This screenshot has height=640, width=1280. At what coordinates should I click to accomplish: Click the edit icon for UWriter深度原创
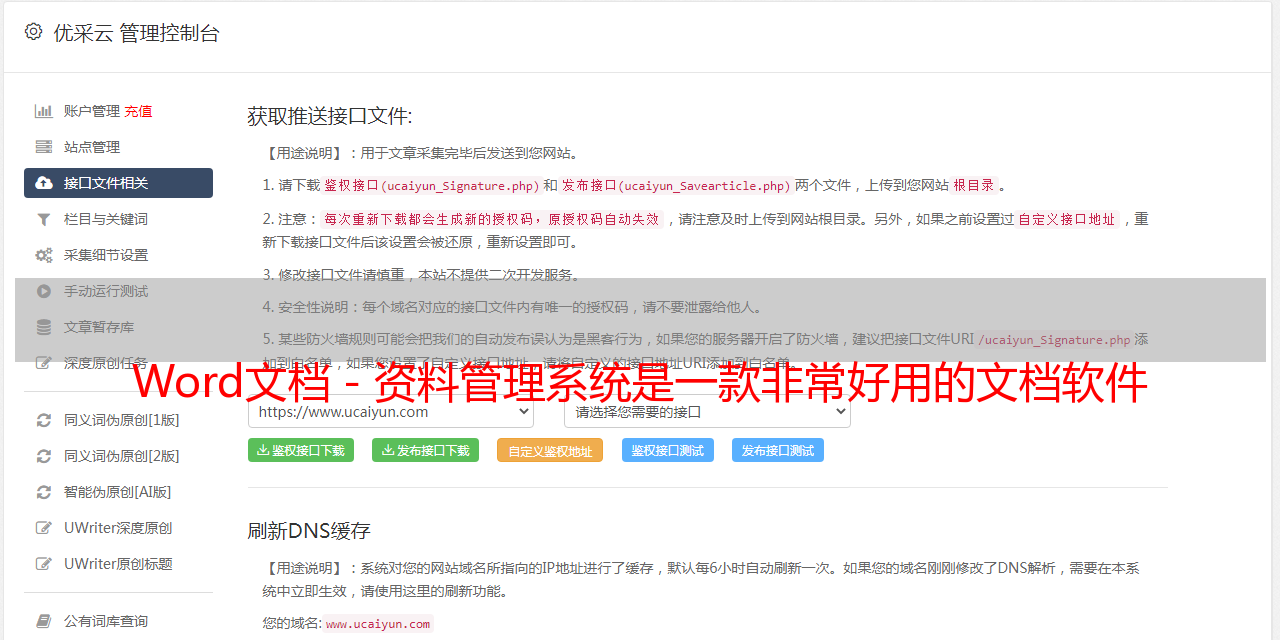44,528
